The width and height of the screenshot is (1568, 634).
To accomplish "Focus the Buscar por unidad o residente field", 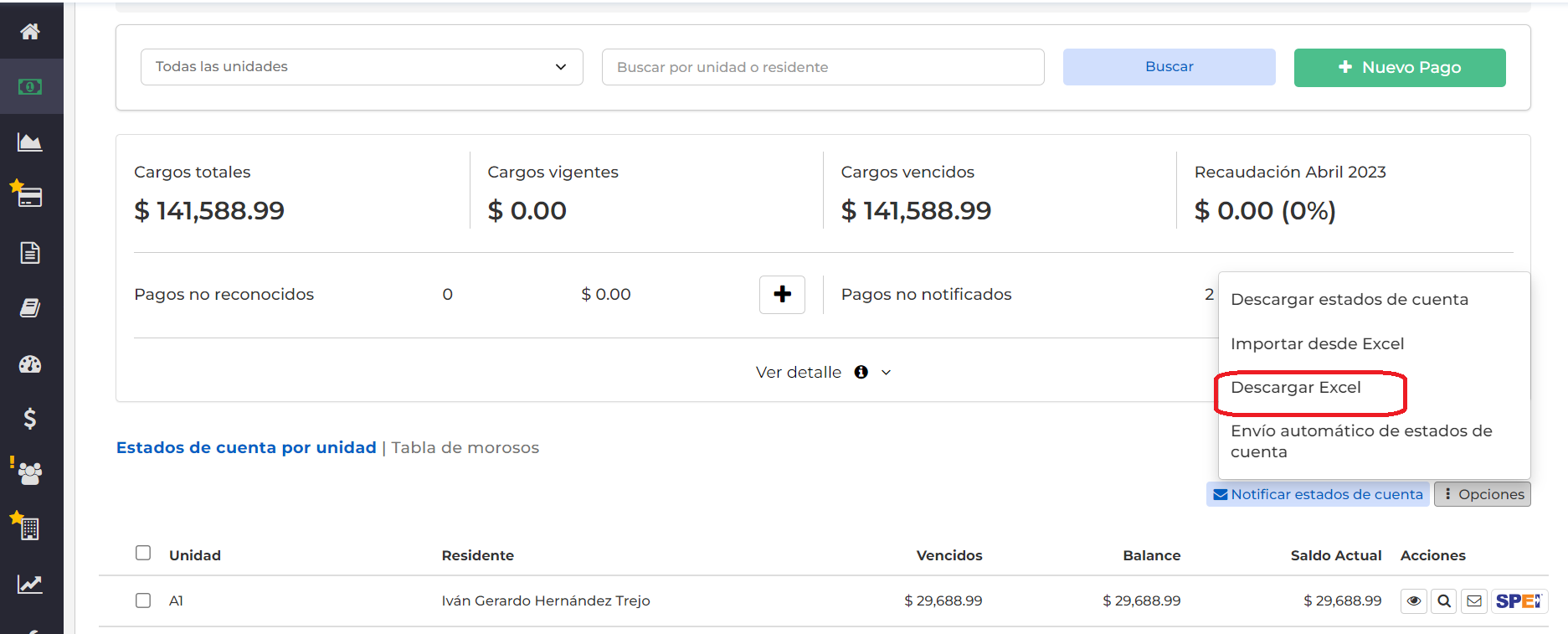I will (x=822, y=67).
